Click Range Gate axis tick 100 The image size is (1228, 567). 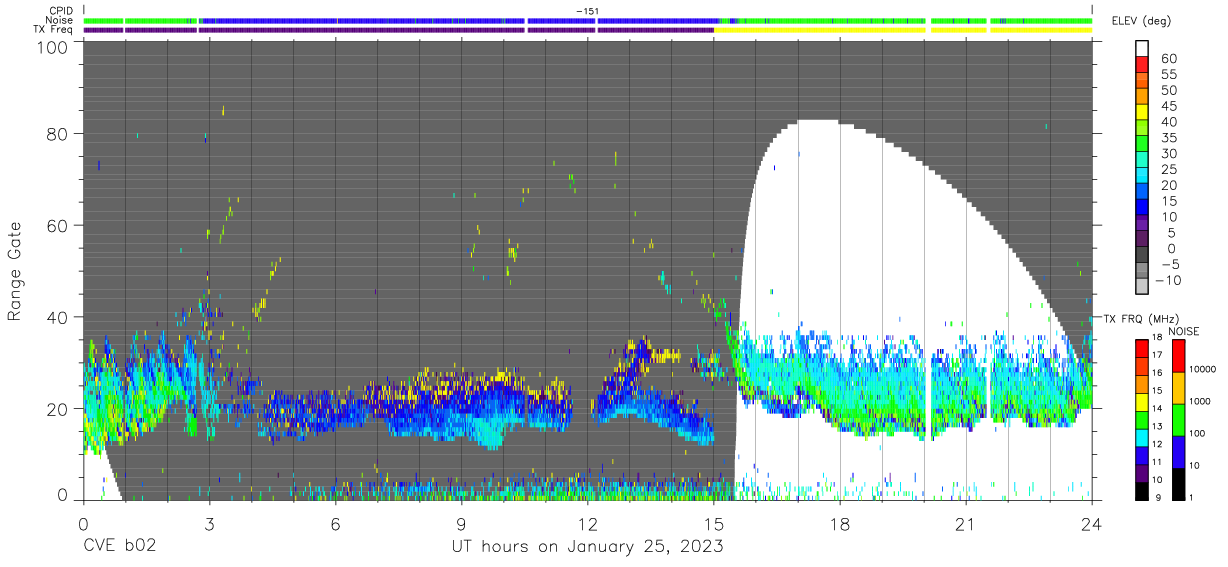[x=55, y=46]
